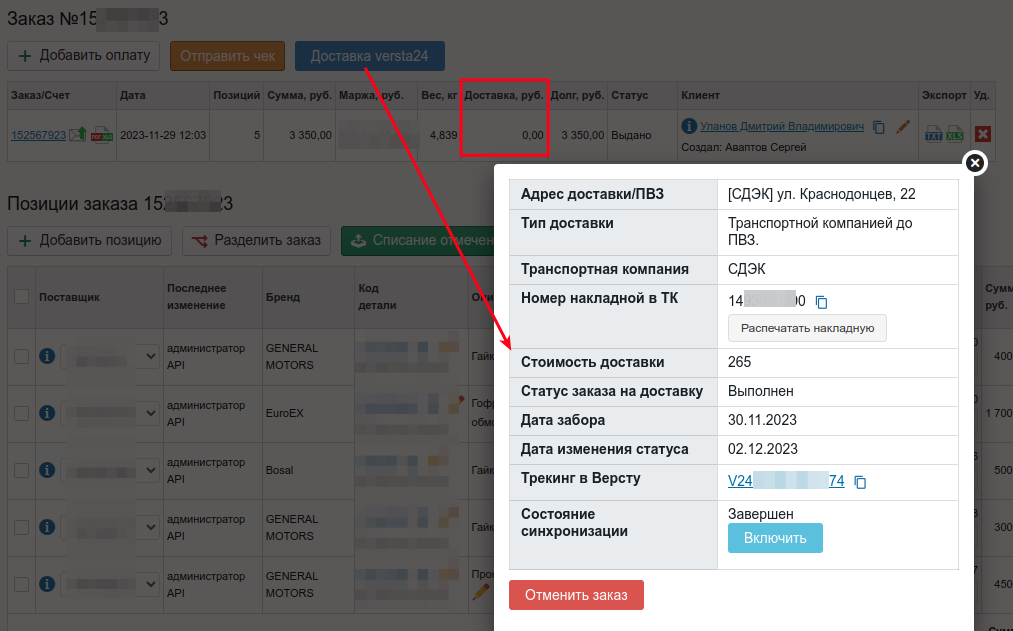
Task: Open supplier dropdown in EuroEX row
Action: click(110, 413)
